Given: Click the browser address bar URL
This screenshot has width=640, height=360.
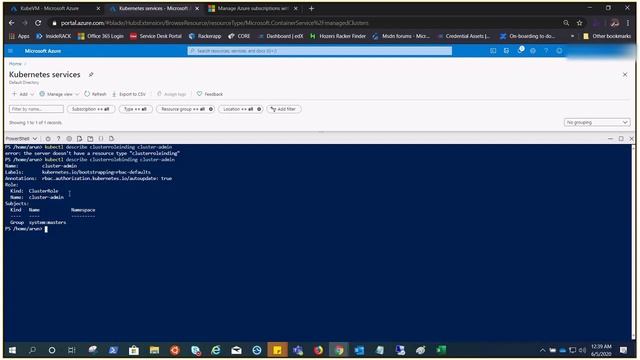Looking at the screenshot, I should [214, 23].
